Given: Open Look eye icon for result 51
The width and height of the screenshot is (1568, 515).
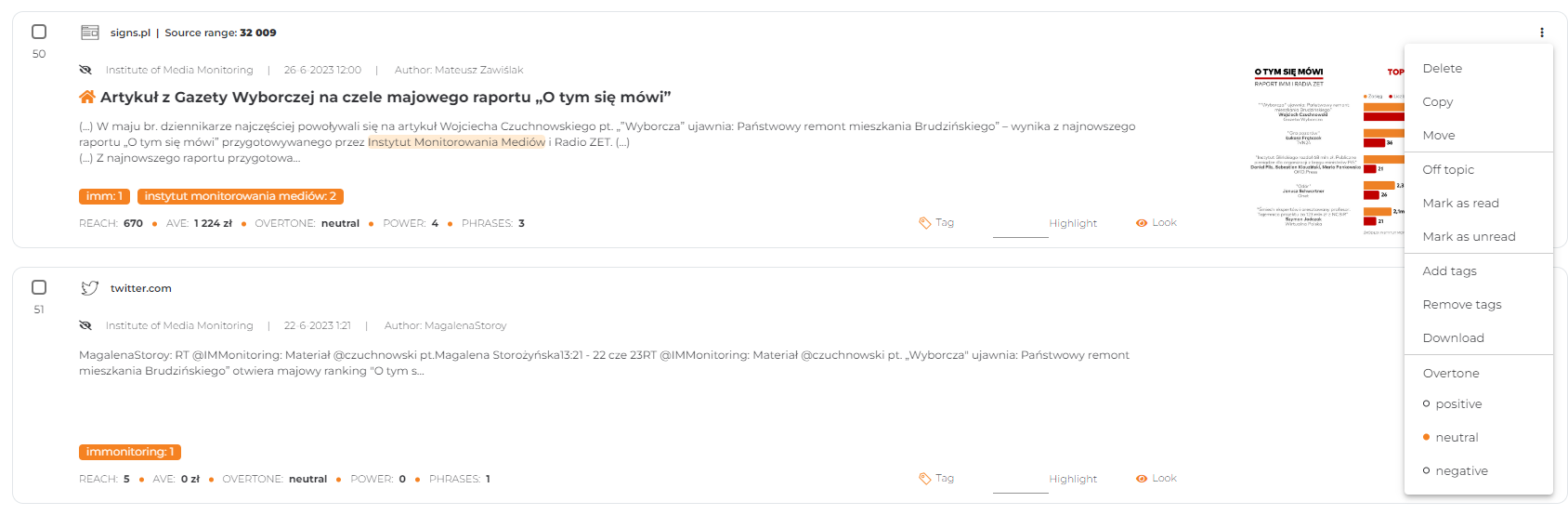Looking at the screenshot, I should click(1142, 479).
